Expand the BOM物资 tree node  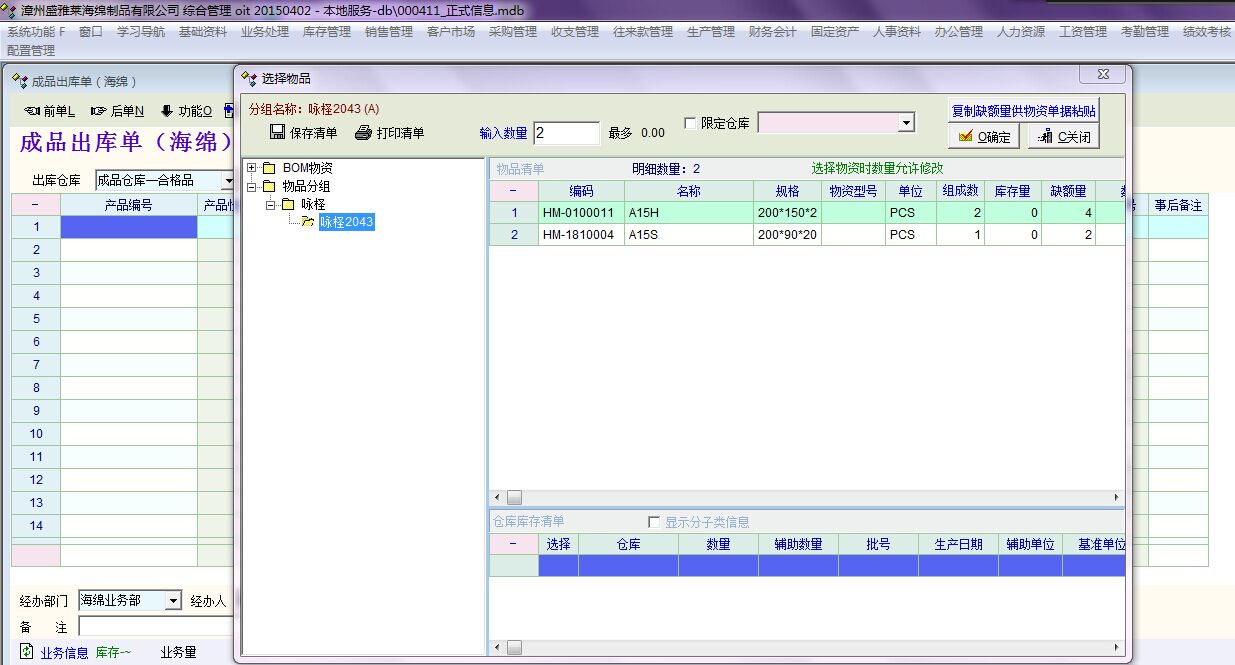click(252, 168)
